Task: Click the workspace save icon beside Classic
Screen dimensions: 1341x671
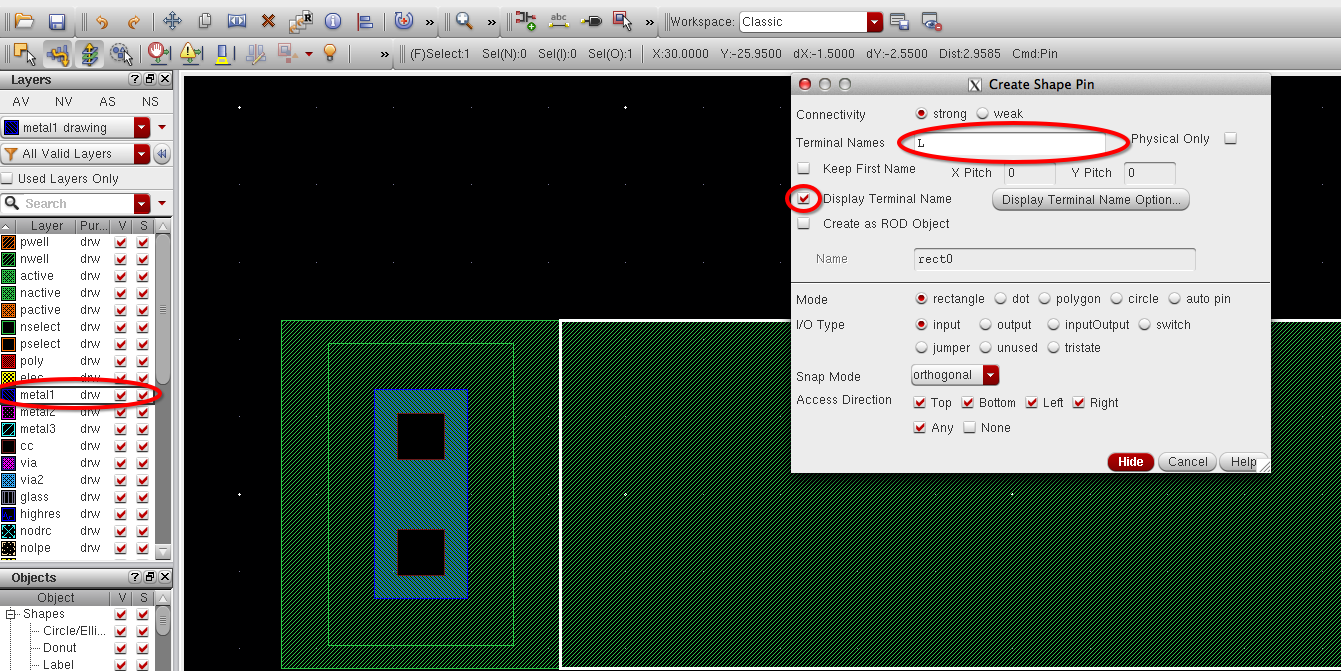Action: [x=899, y=22]
